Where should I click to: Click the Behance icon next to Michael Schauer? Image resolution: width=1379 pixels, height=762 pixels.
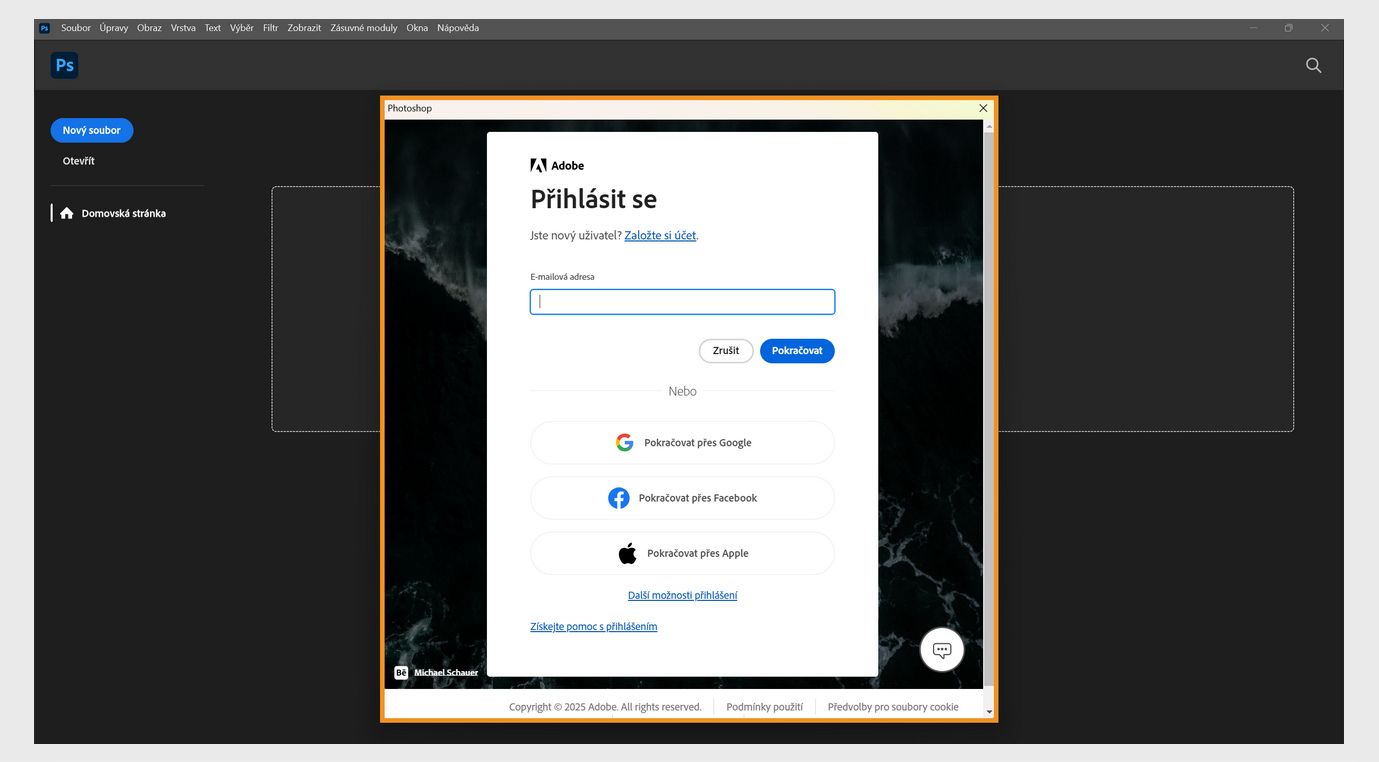click(400, 672)
